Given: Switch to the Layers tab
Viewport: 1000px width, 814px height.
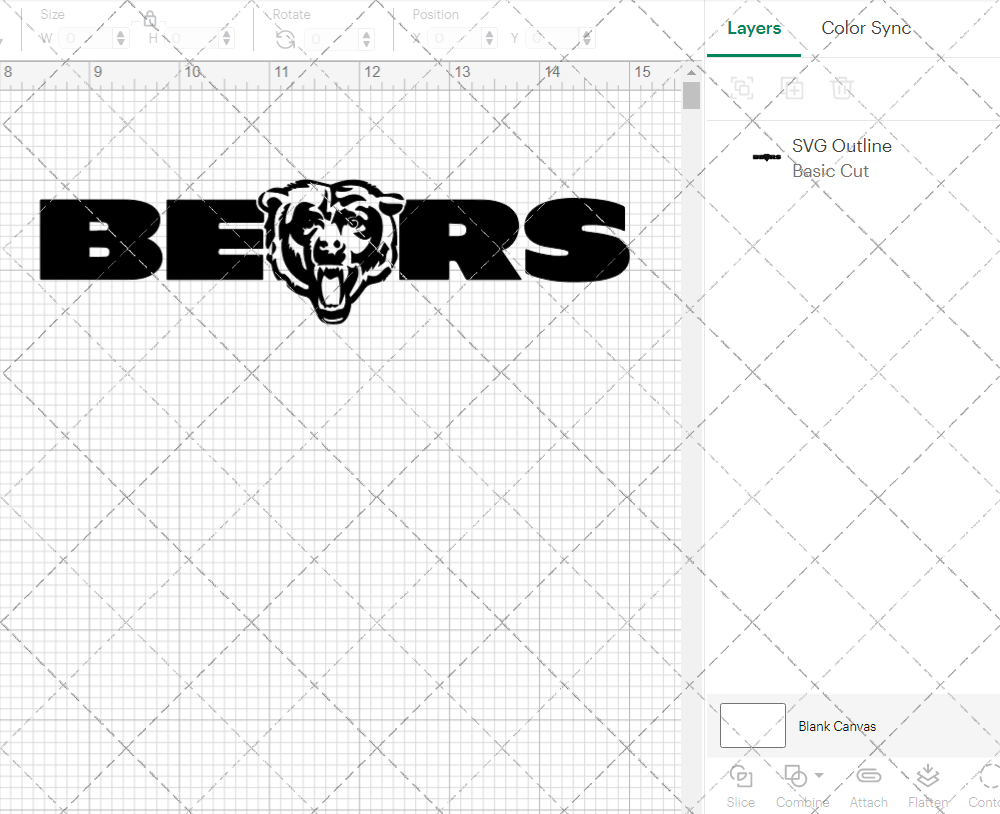Looking at the screenshot, I should click(754, 28).
